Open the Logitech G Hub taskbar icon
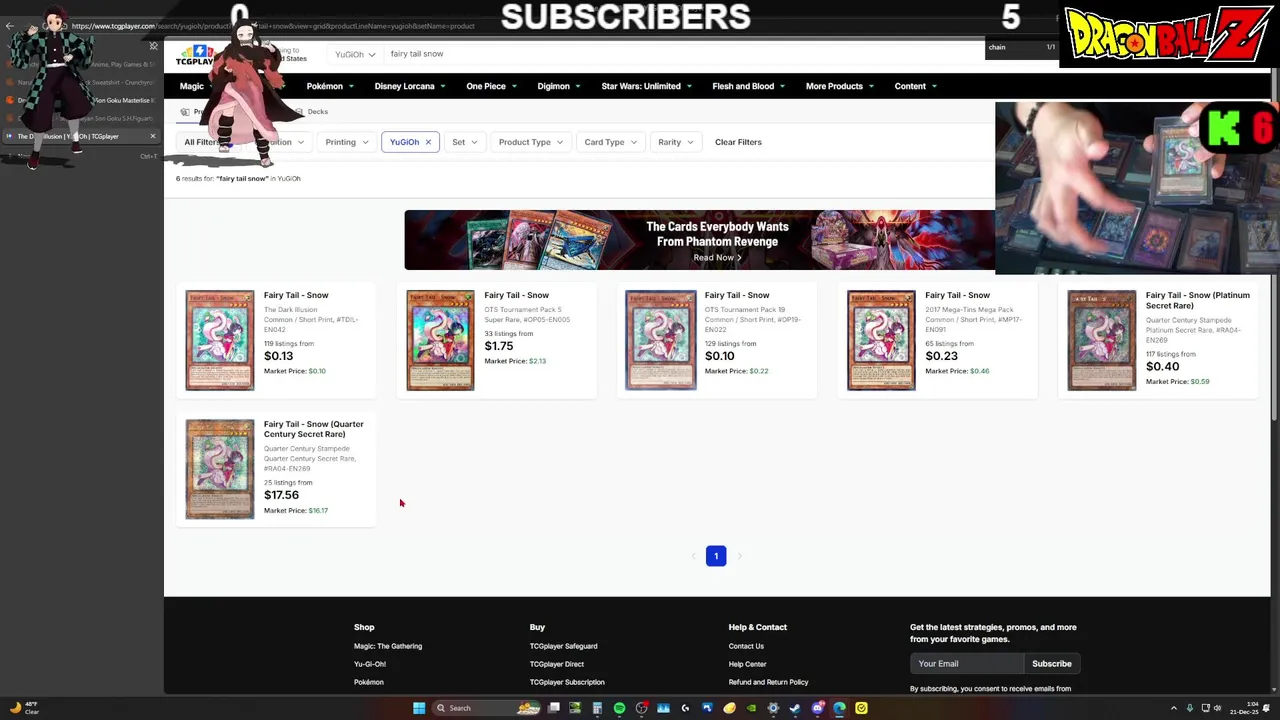 (685, 708)
